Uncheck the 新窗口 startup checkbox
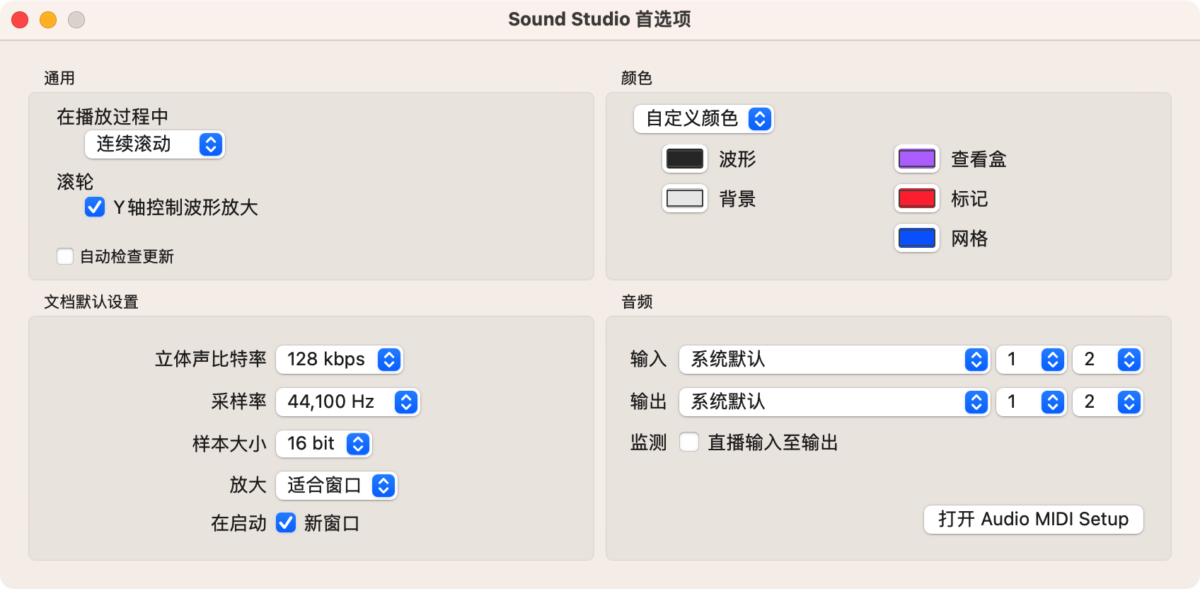The height and width of the screenshot is (589, 1200). [x=286, y=522]
